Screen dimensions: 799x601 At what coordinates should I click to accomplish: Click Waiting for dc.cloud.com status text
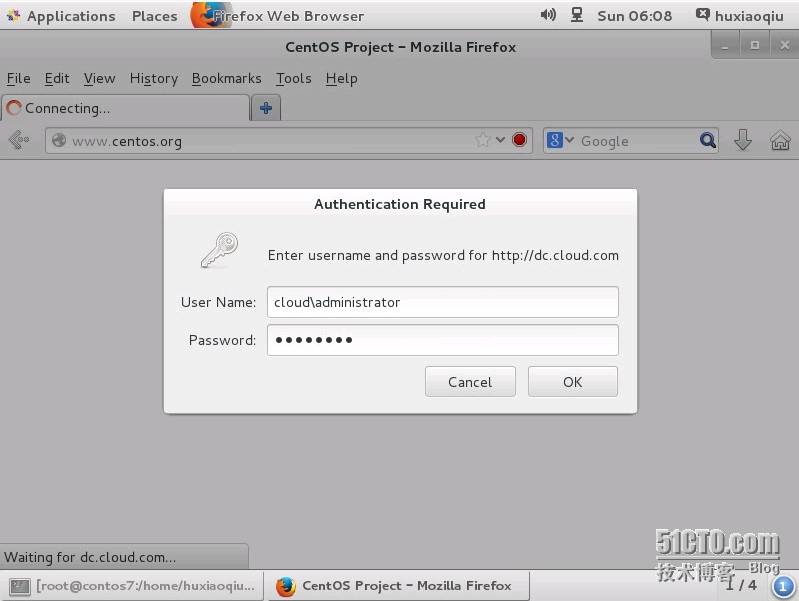[90, 557]
